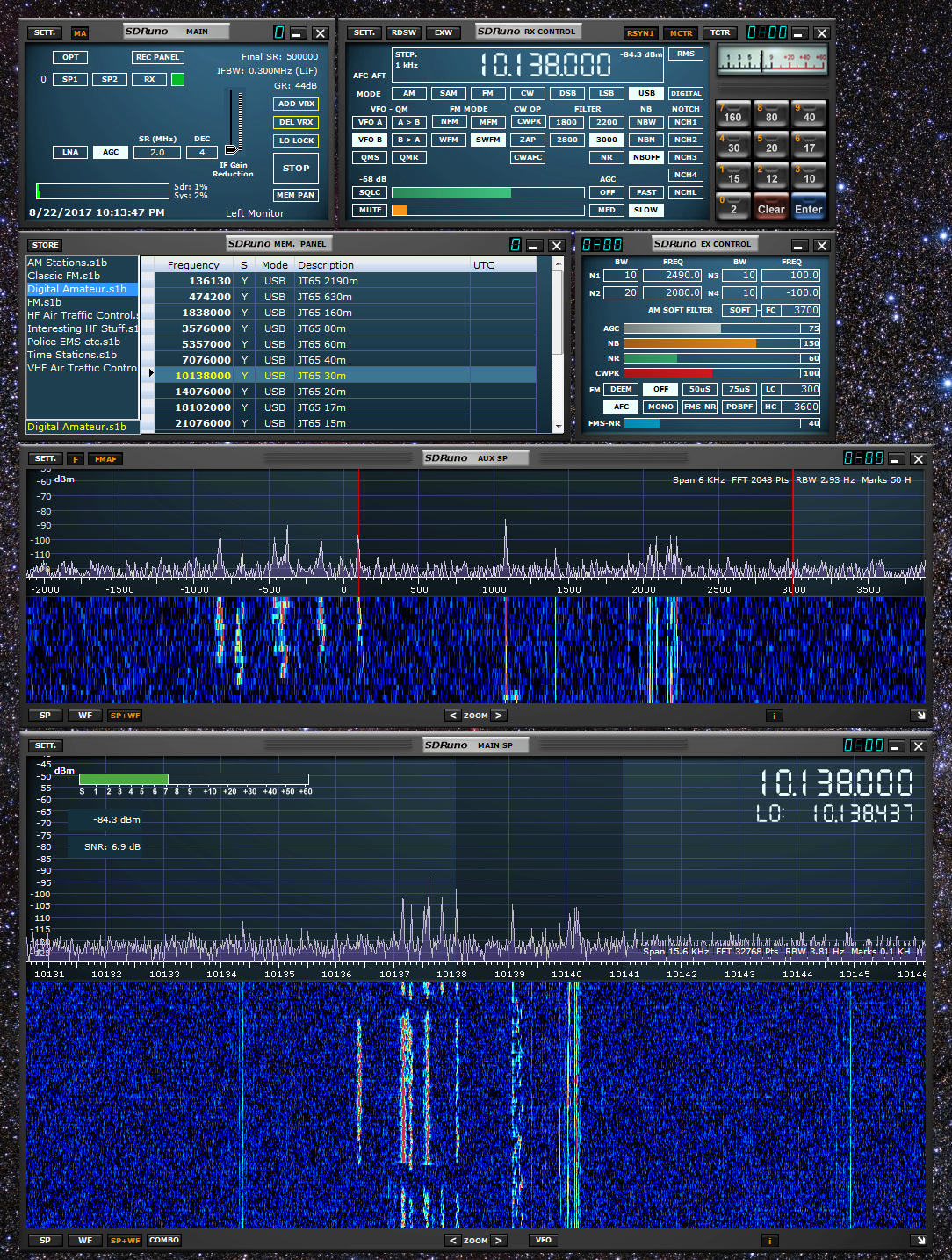This screenshot has width=952, height=1260.
Task: Open the REC PANEL
Action: (157, 57)
